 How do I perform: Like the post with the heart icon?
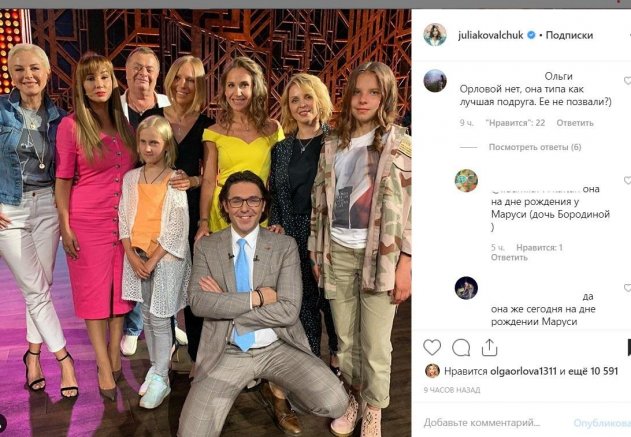[432, 347]
